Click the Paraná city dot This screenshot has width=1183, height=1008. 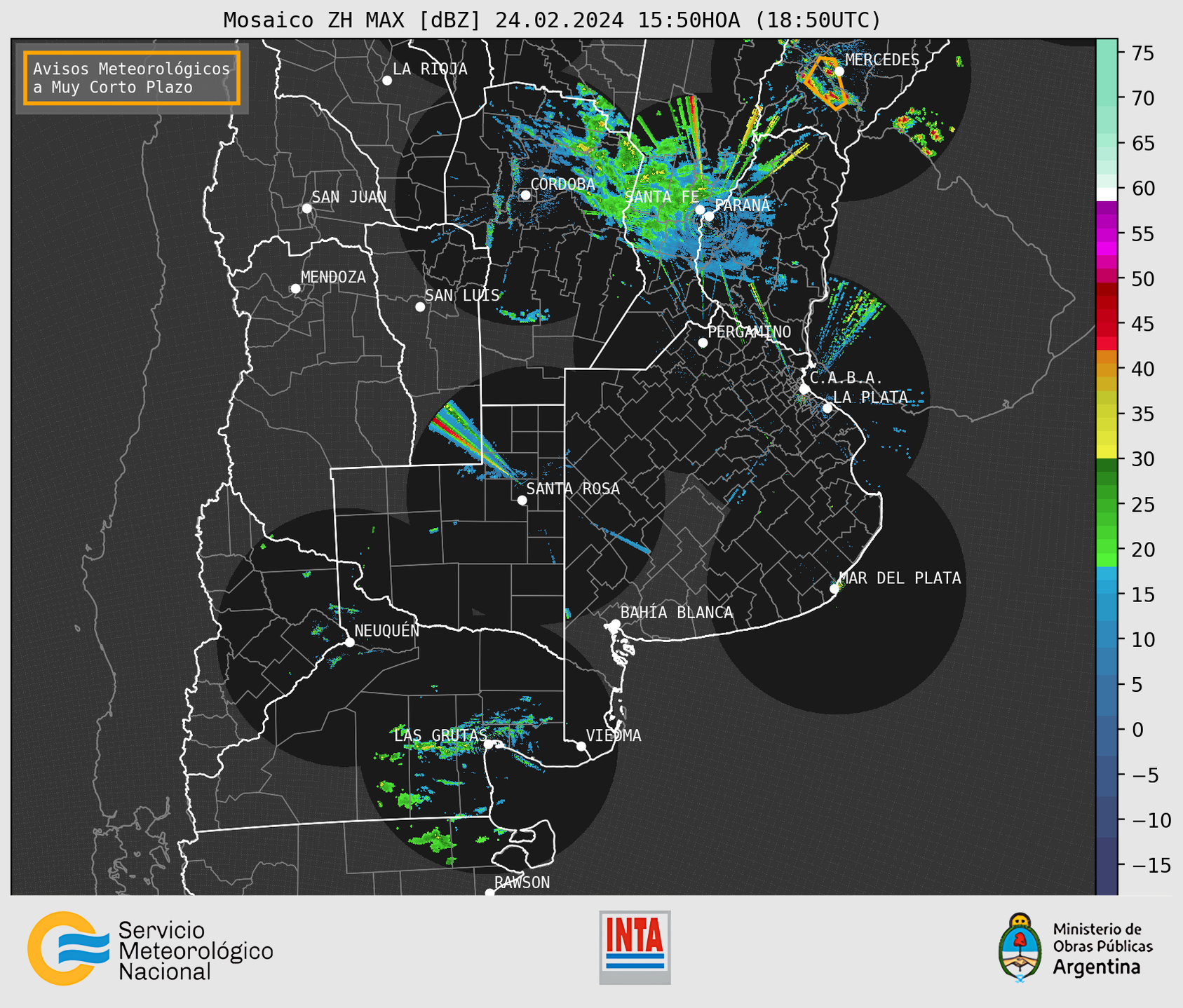click(709, 216)
